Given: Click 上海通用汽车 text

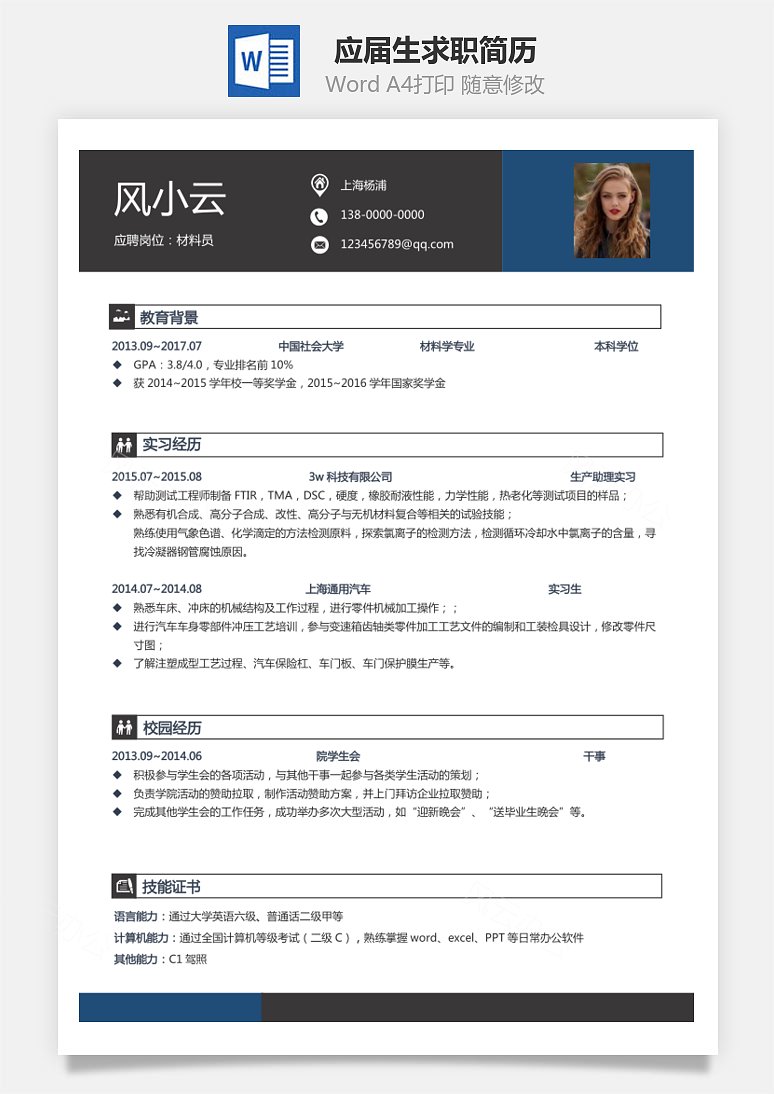Looking at the screenshot, I should coord(338,589).
